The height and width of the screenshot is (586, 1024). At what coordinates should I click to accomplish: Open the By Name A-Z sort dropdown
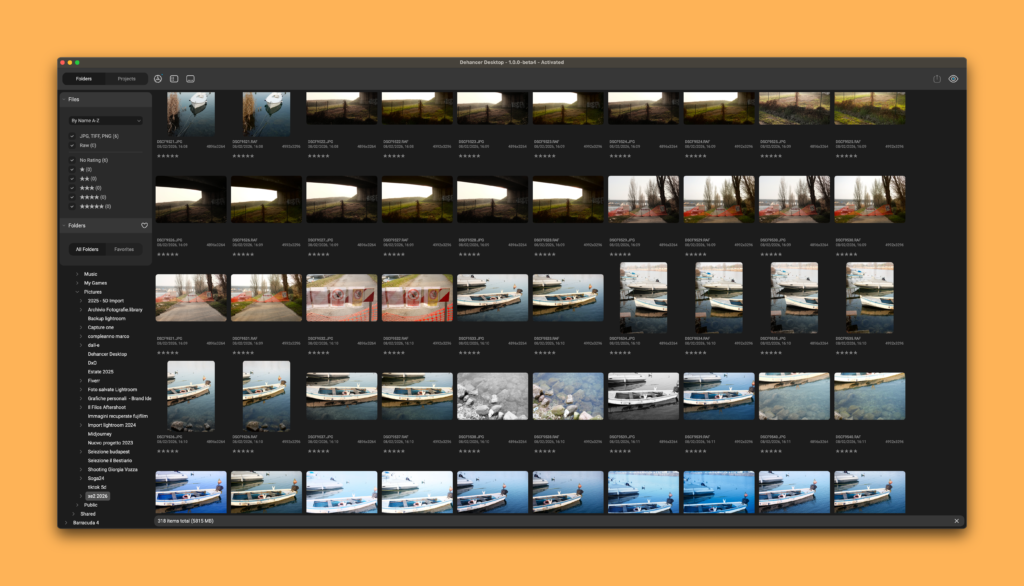tap(105, 120)
